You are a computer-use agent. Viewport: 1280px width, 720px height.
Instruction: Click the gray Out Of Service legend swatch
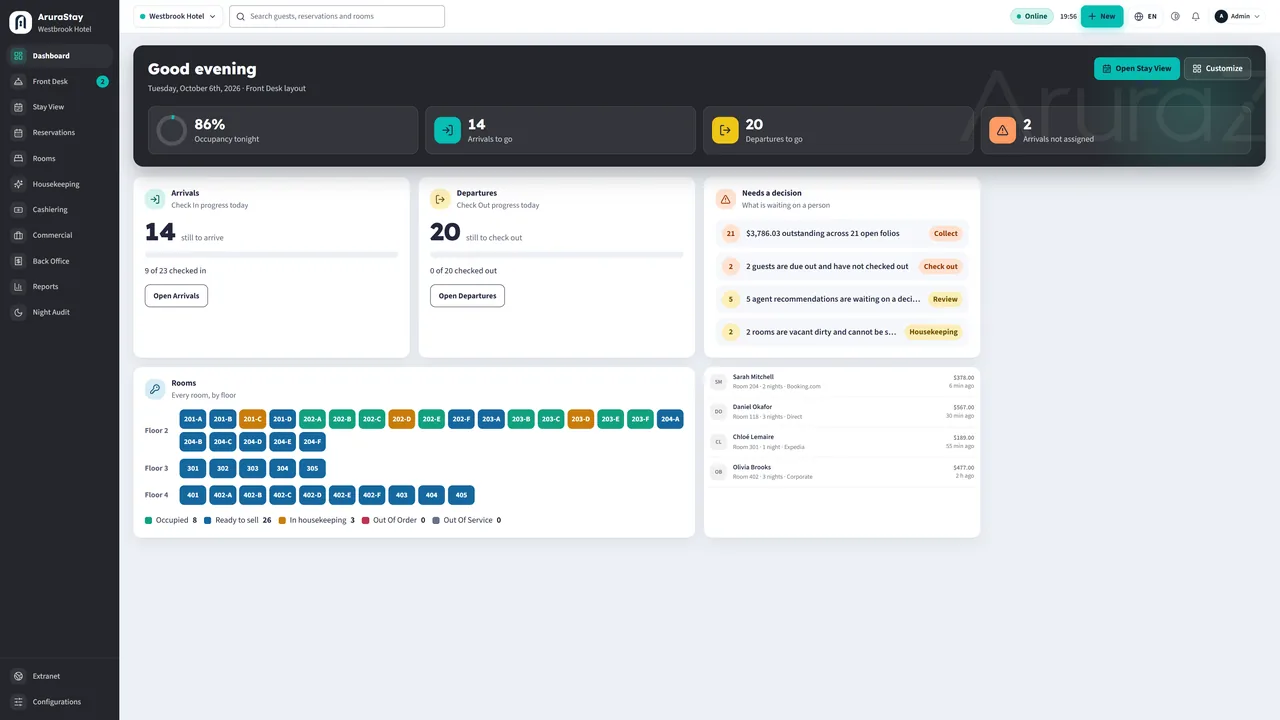coord(436,520)
